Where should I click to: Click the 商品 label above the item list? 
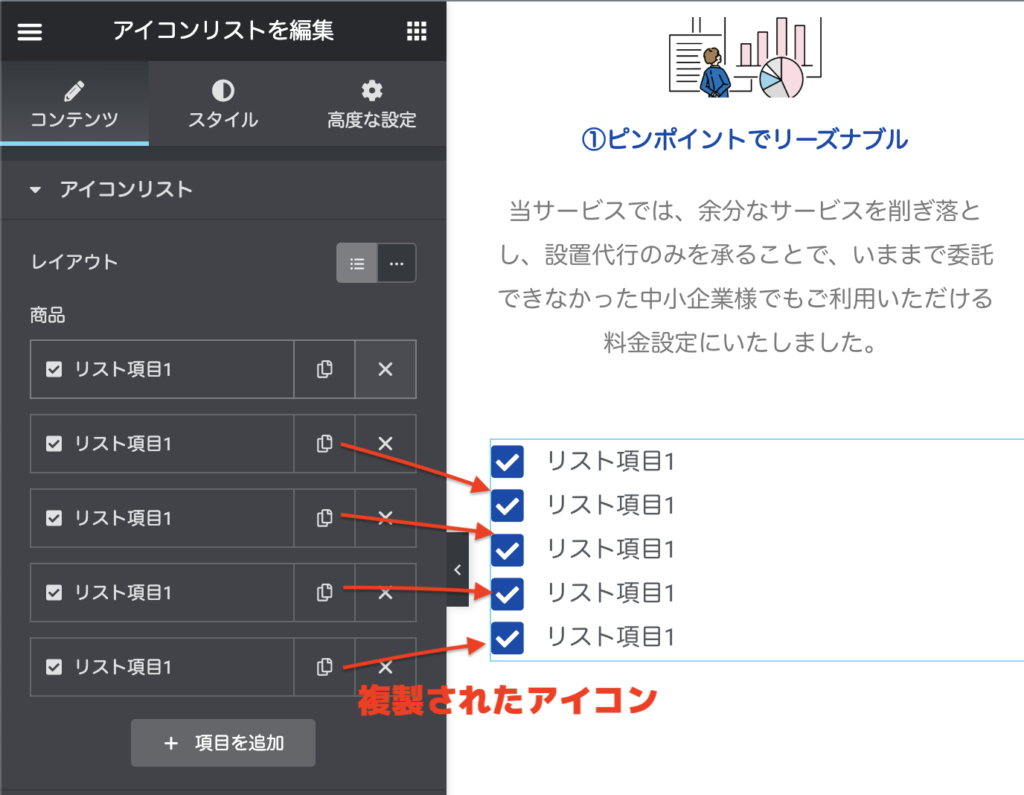click(48, 316)
